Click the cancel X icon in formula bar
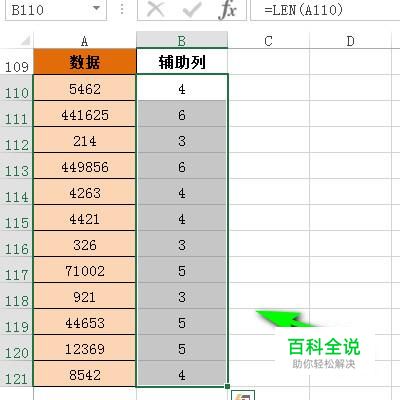 [155, 9]
